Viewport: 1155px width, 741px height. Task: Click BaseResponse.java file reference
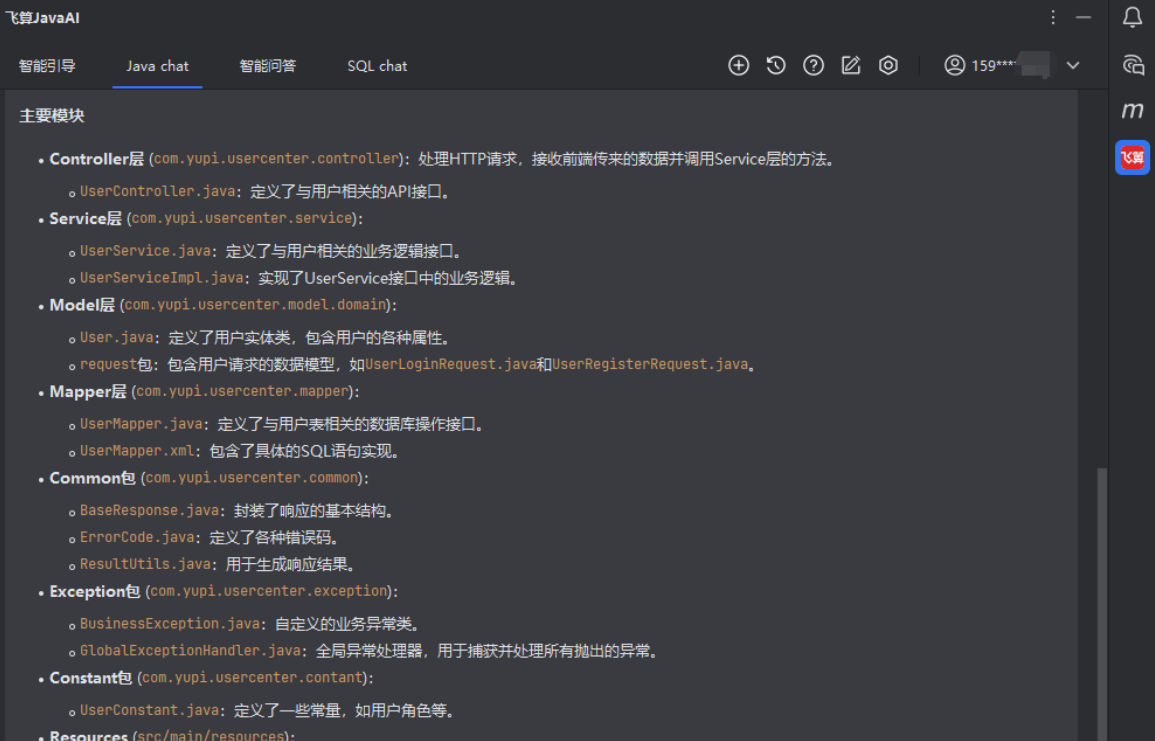[150, 510]
